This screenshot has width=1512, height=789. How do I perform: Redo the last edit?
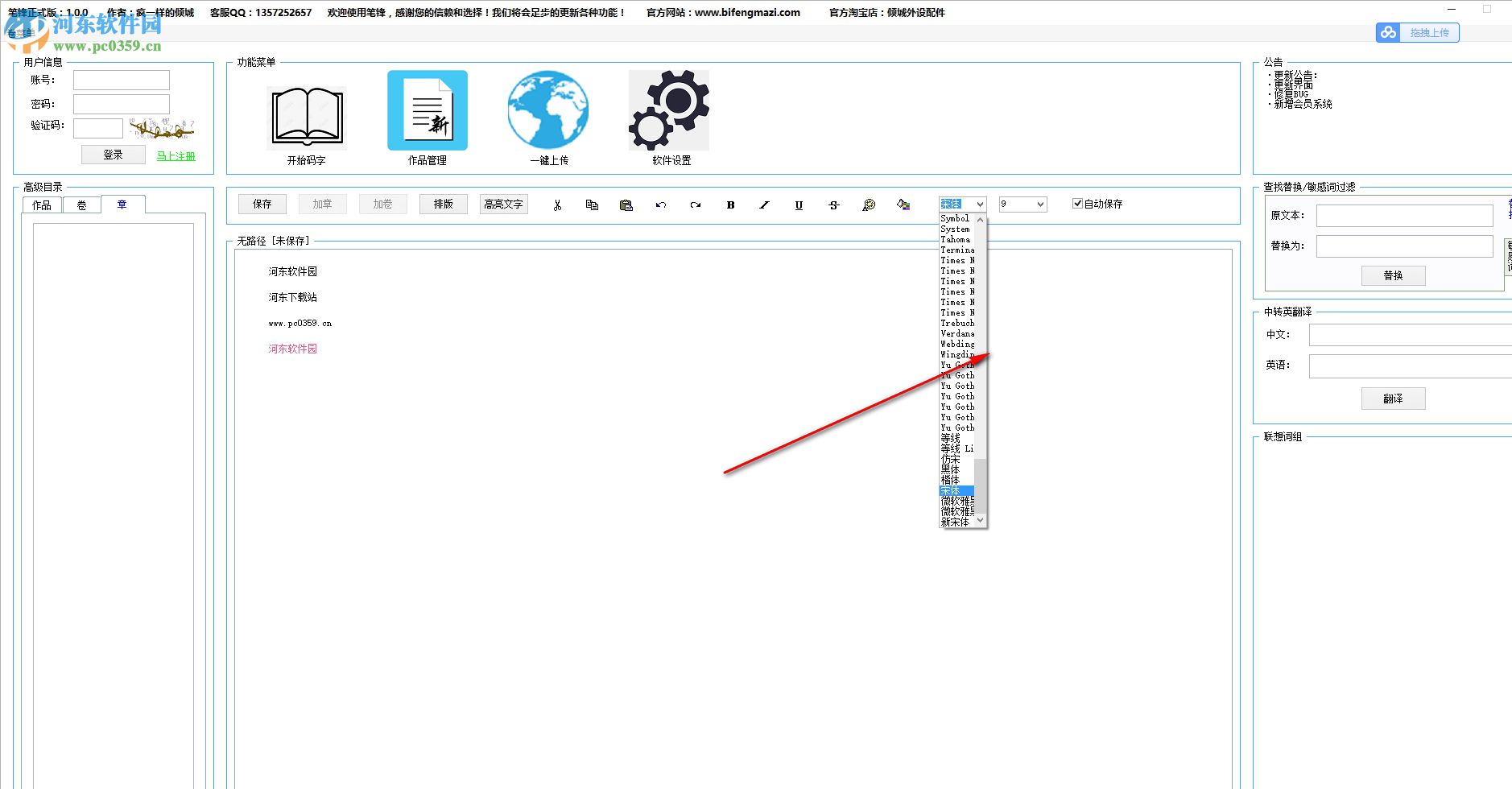[x=696, y=204]
